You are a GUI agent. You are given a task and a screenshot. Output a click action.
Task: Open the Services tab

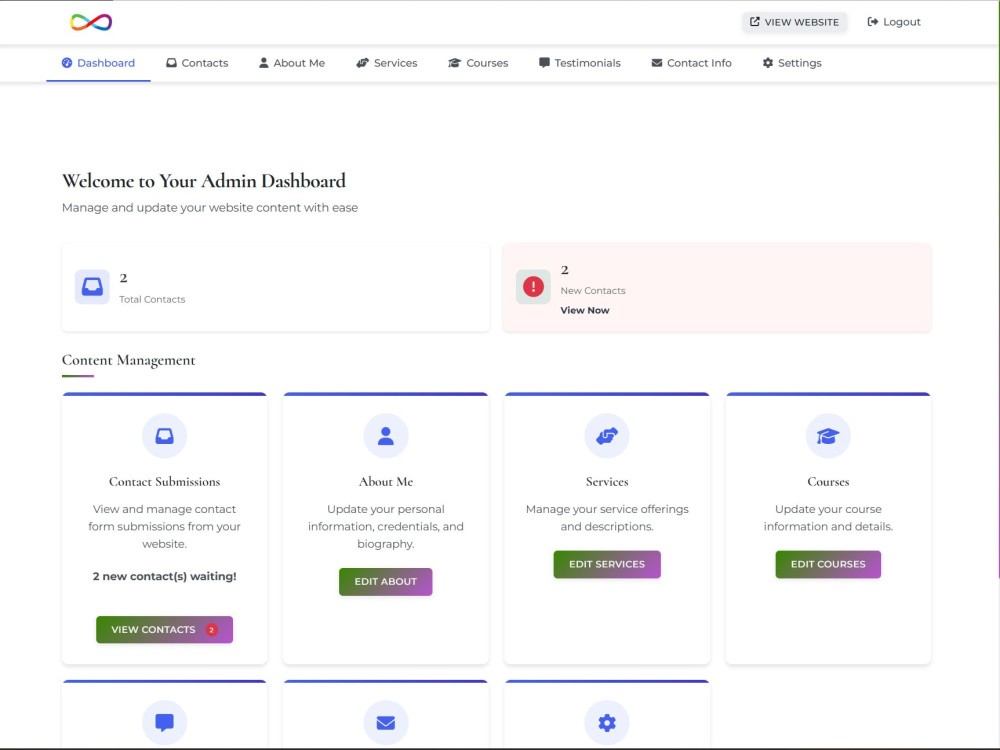coord(387,62)
